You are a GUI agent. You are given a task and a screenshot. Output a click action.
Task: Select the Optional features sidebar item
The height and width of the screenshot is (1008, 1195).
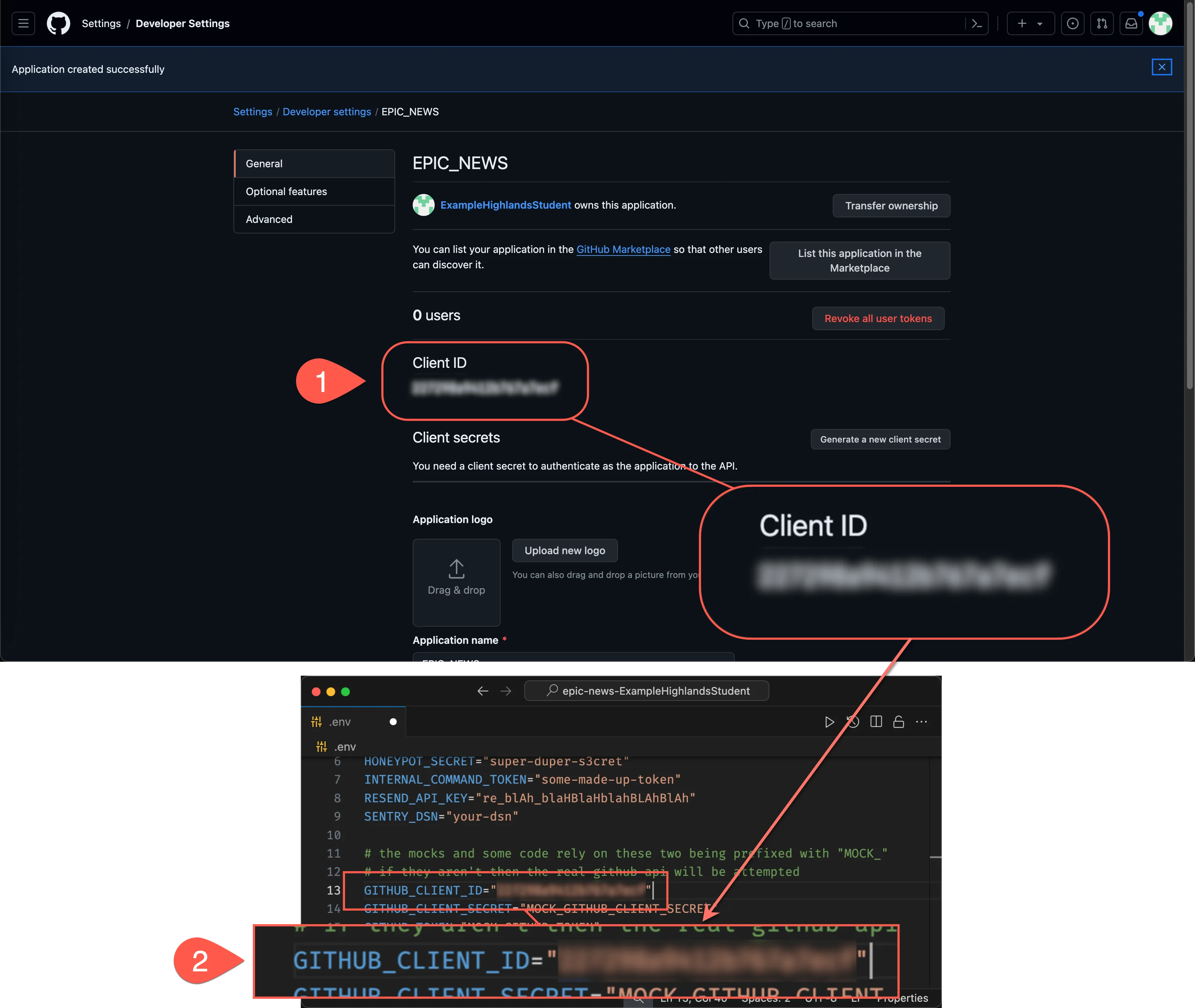[x=314, y=191]
